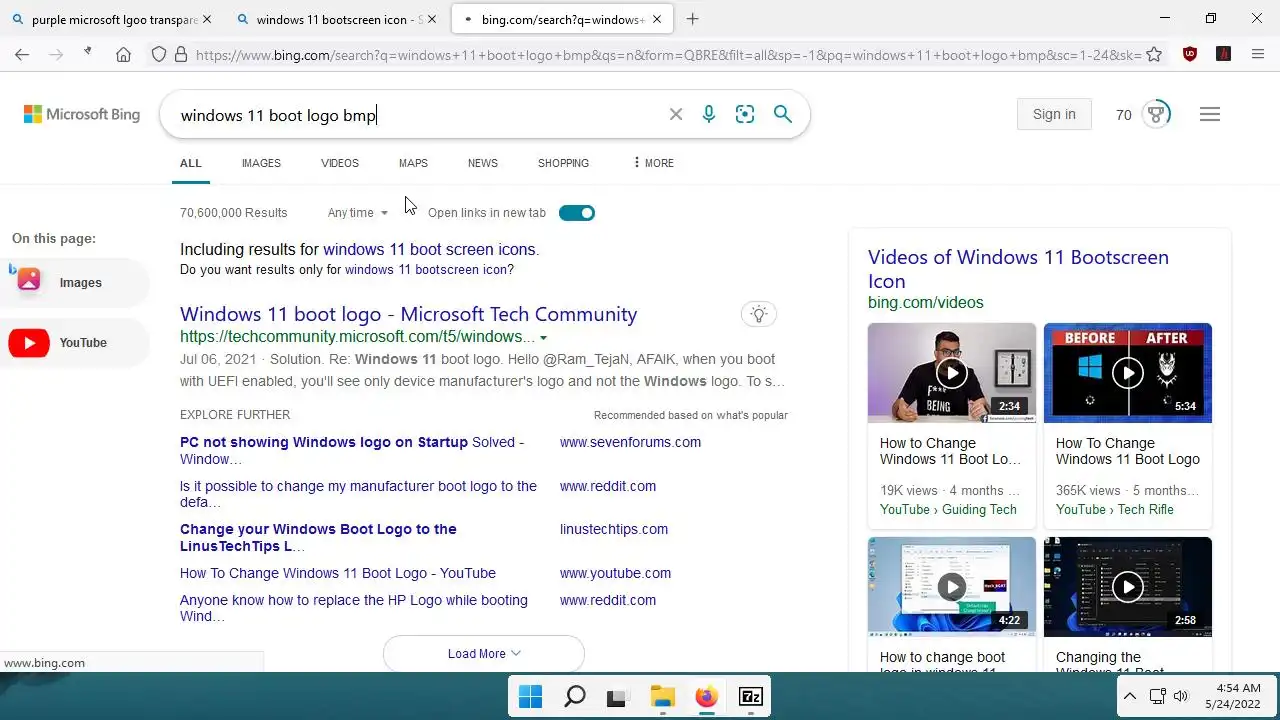Switch to VIDEOS tab
Image resolution: width=1280 pixels, height=720 pixels.
[340, 163]
